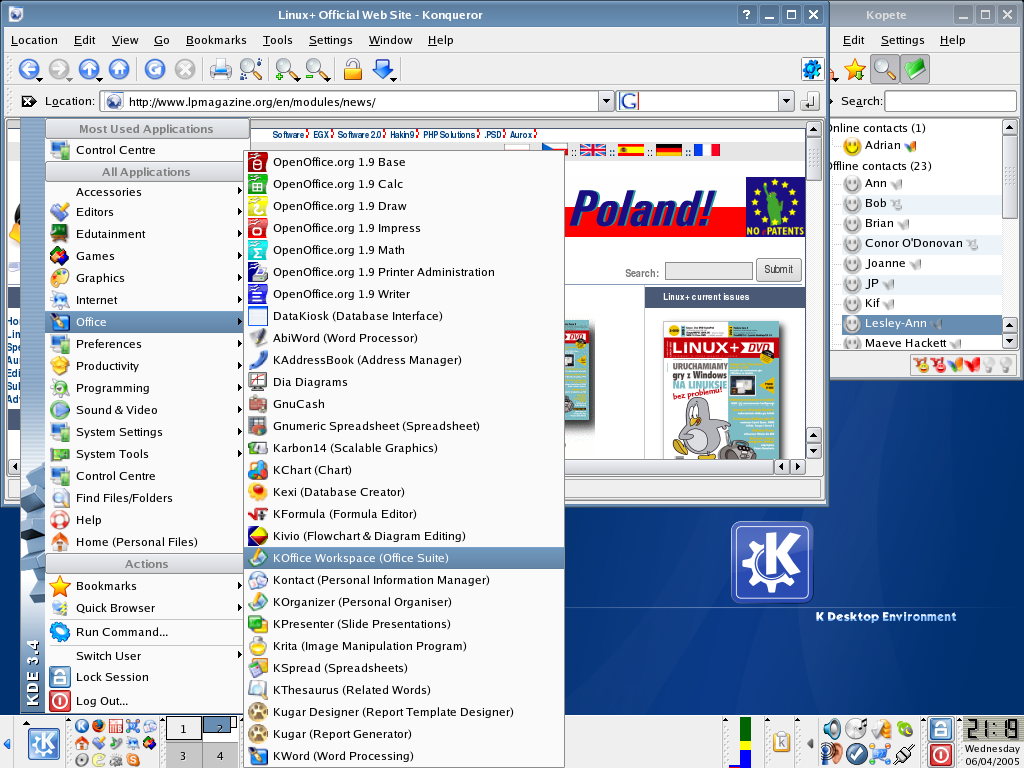Click the CD music player tray icon
This screenshot has height=768, width=1024.
(x=856, y=729)
